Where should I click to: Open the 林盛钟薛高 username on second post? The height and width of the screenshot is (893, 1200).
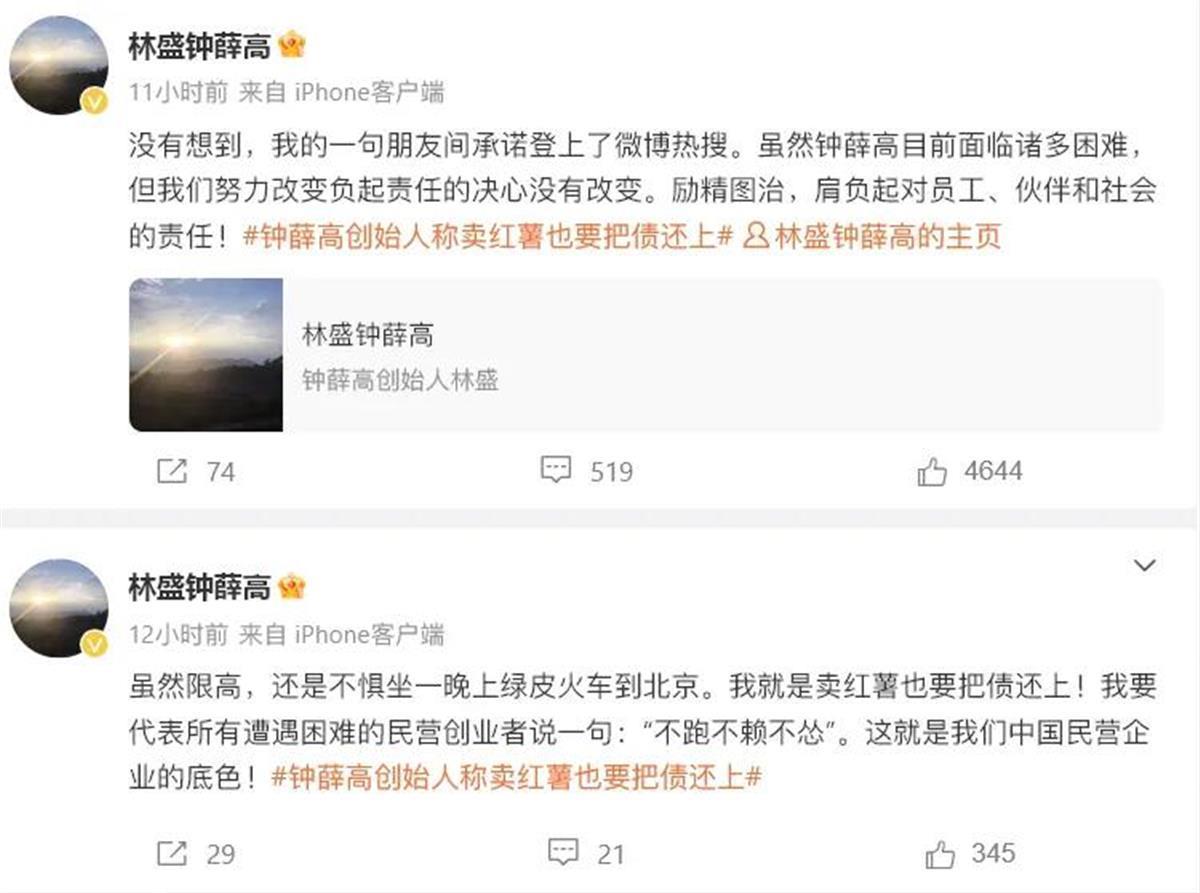(x=199, y=588)
